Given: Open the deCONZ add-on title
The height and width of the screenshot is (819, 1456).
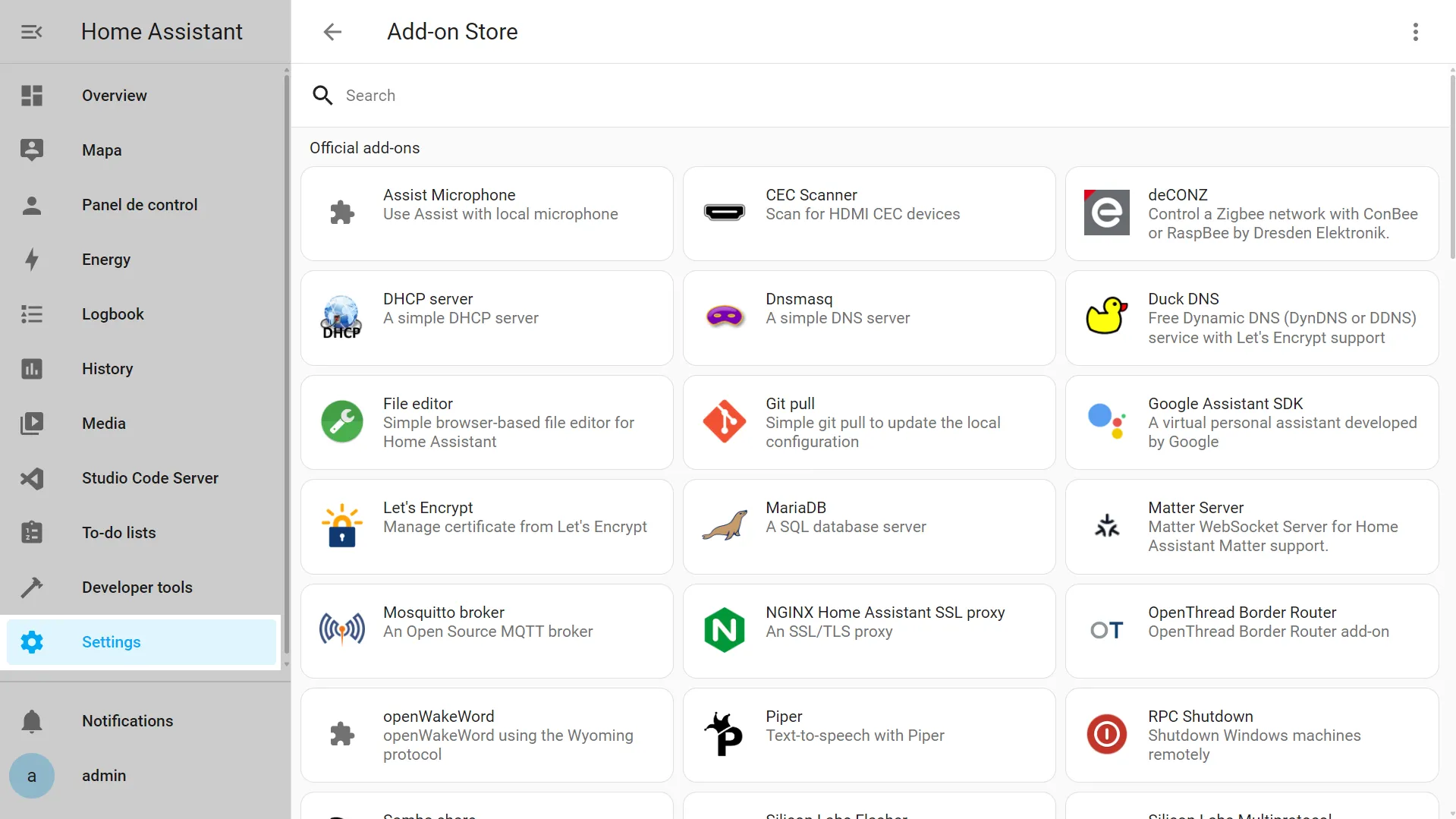Looking at the screenshot, I should [x=1178, y=195].
